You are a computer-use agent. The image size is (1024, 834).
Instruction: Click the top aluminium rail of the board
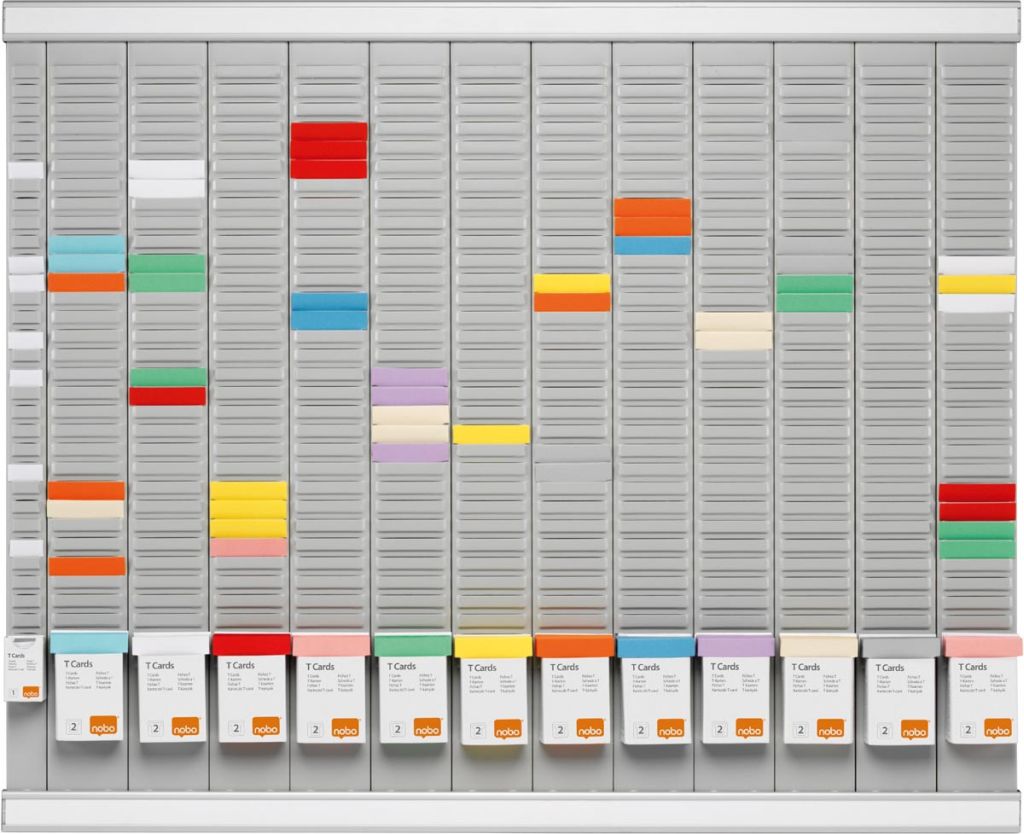point(512,22)
